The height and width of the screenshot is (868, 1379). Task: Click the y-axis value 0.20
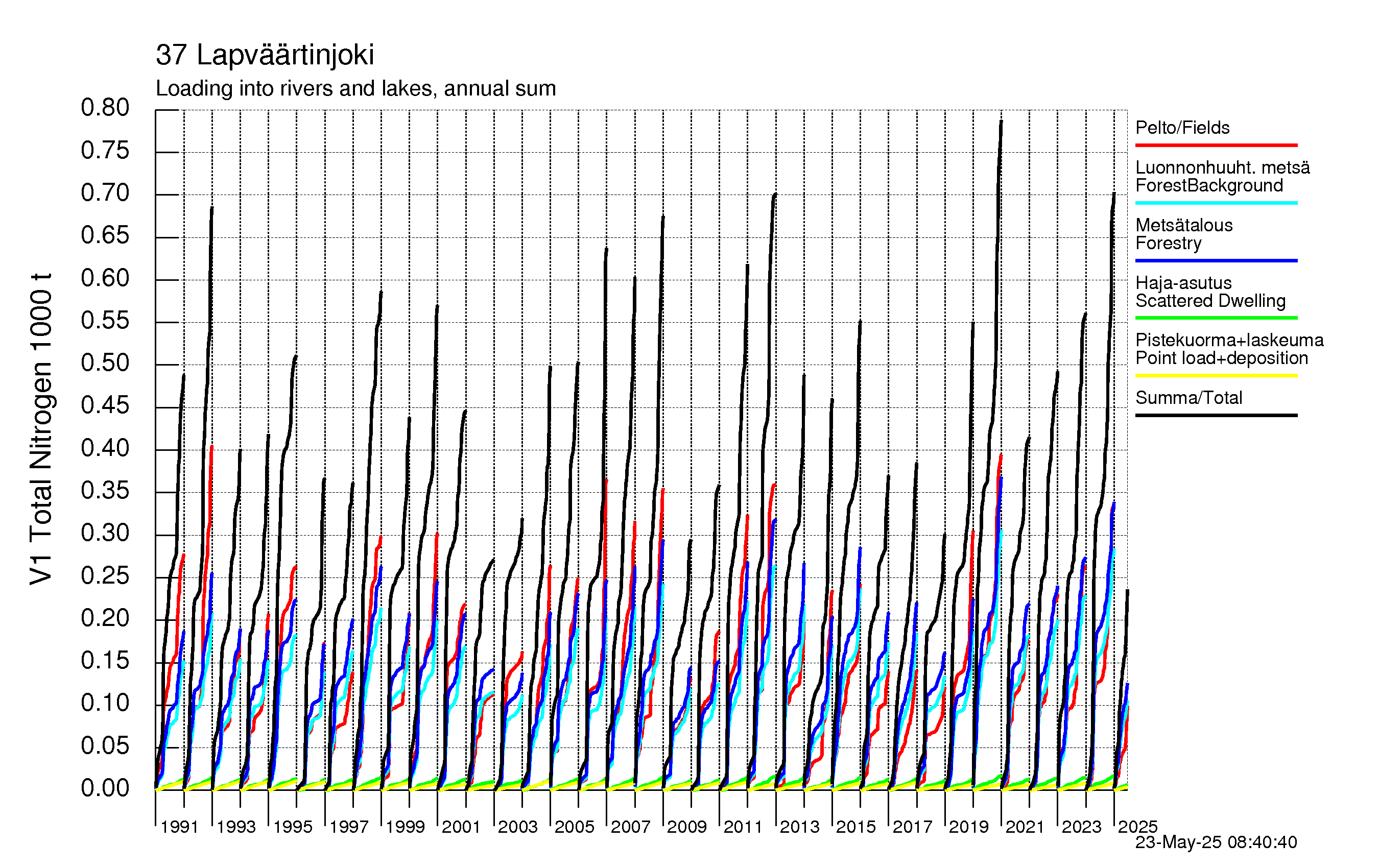pyautogui.click(x=105, y=618)
